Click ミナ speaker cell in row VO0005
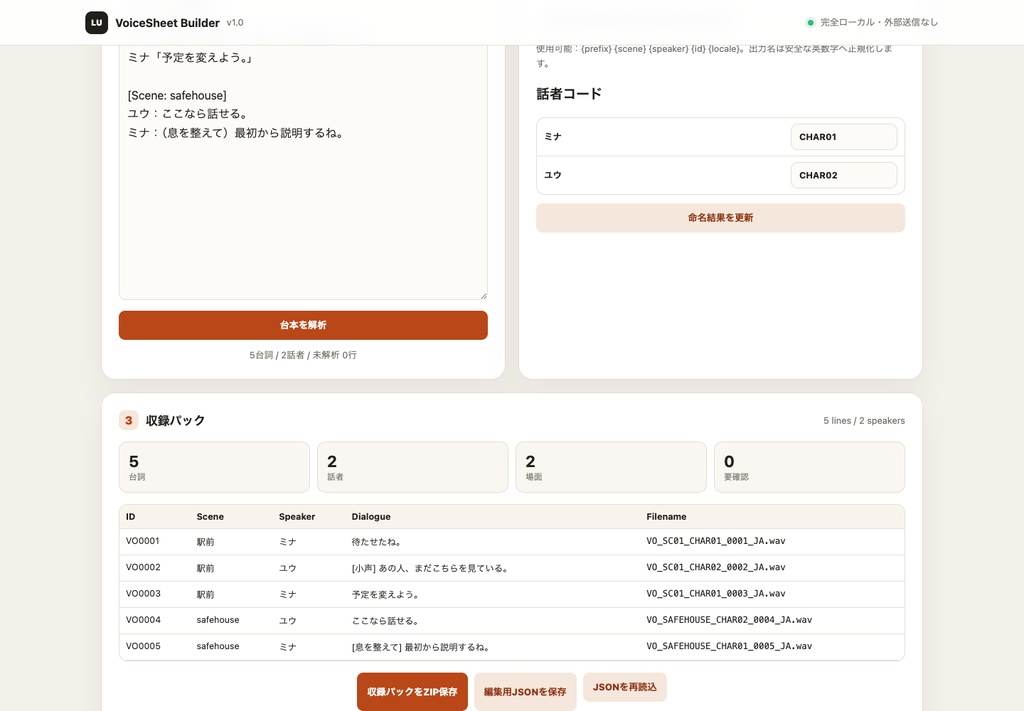This screenshot has width=1024, height=711. [x=287, y=647]
